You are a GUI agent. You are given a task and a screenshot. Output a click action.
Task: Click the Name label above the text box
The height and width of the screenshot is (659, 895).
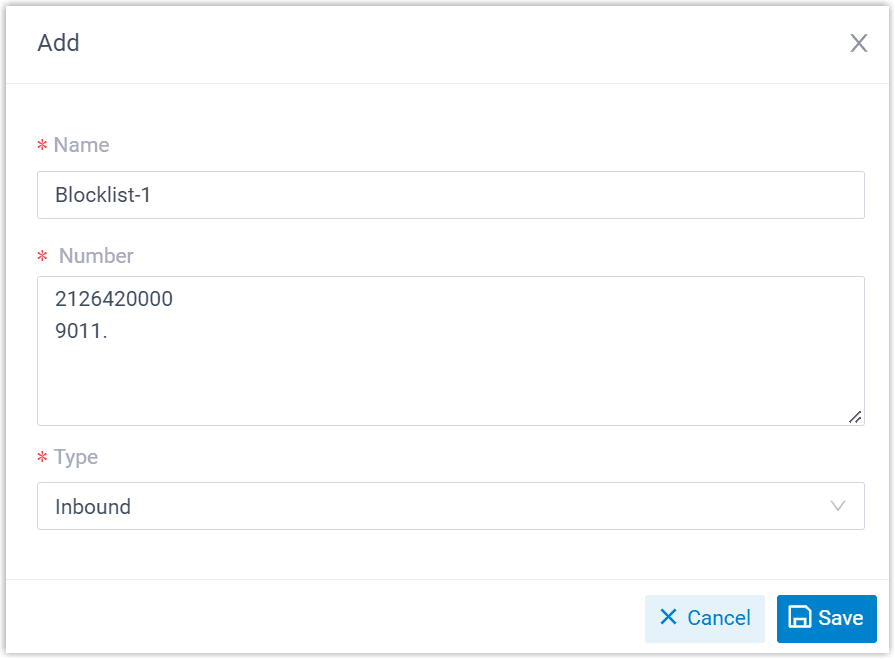tap(81, 145)
